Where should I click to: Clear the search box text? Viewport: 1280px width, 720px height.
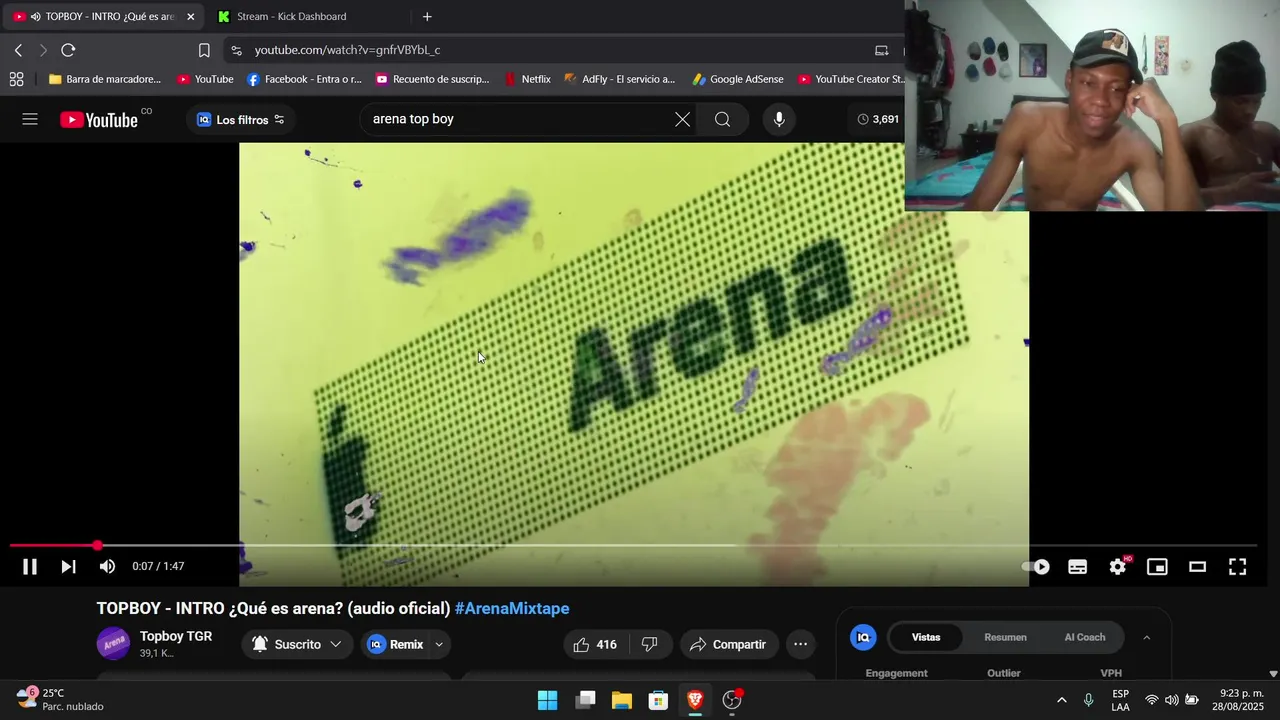[682, 119]
